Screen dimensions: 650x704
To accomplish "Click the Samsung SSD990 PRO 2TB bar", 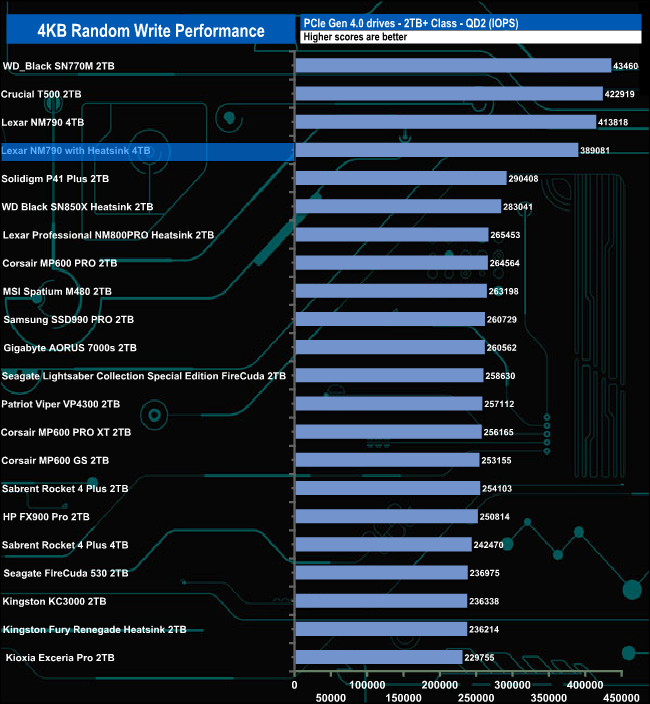I will coord(390,319).
